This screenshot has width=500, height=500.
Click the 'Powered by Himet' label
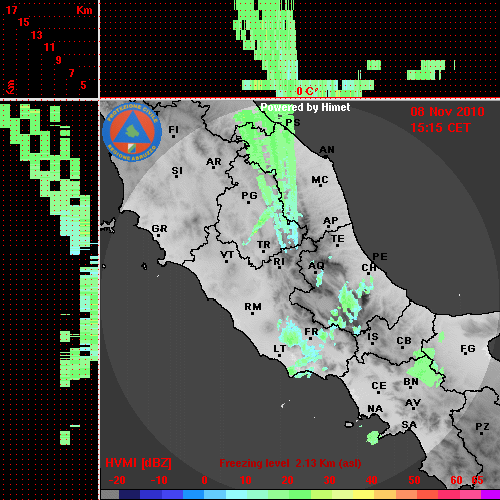click(x=305, y=107)
